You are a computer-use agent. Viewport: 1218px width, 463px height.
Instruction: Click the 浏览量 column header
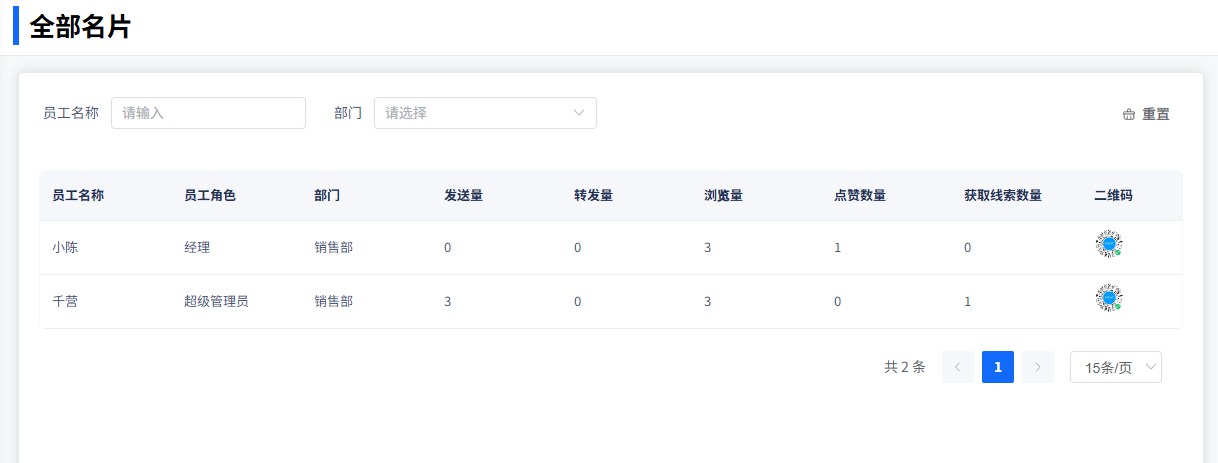[723, 195]
